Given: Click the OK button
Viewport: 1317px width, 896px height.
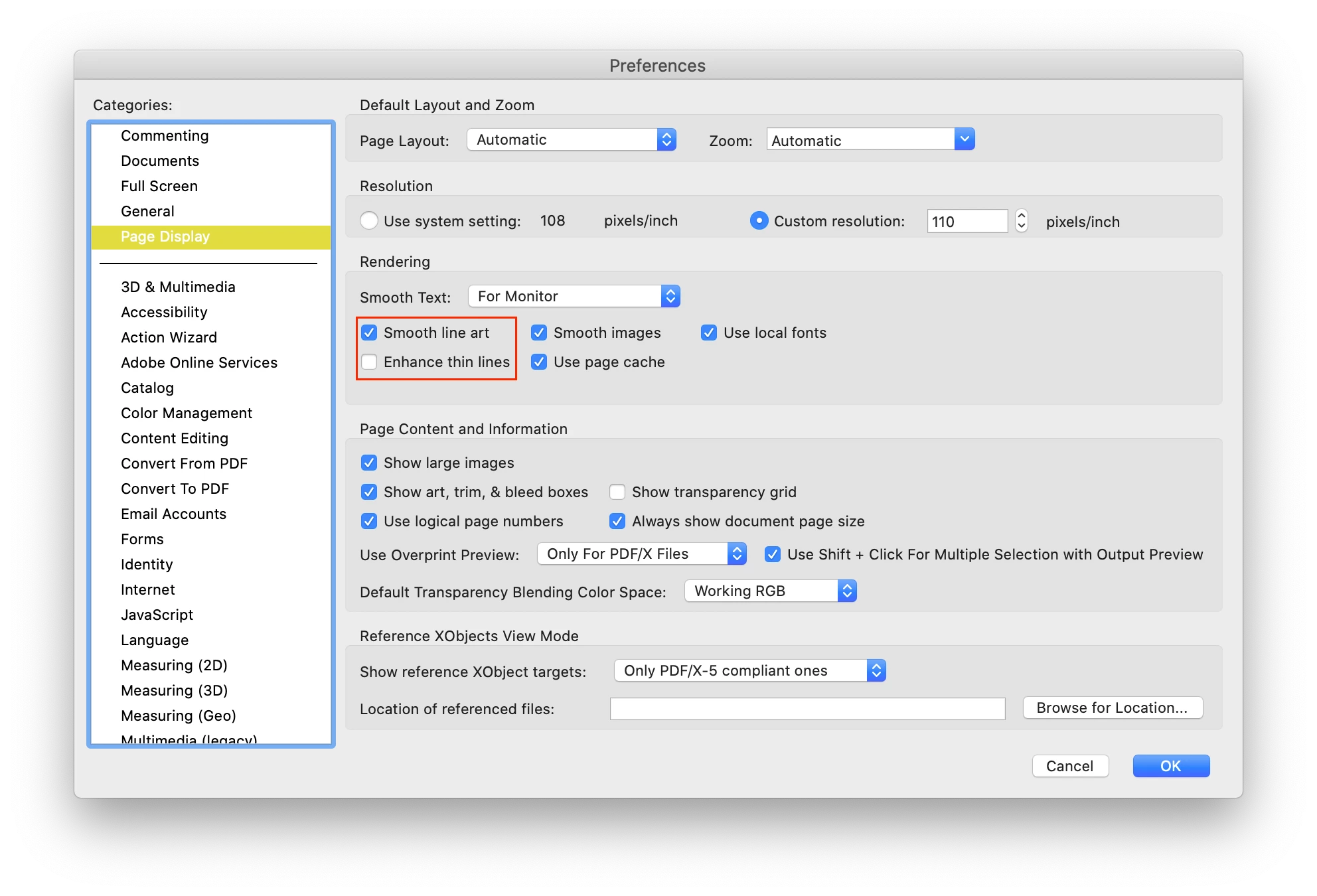Looking at the screenshot, I should click(x=1170, y=766).
